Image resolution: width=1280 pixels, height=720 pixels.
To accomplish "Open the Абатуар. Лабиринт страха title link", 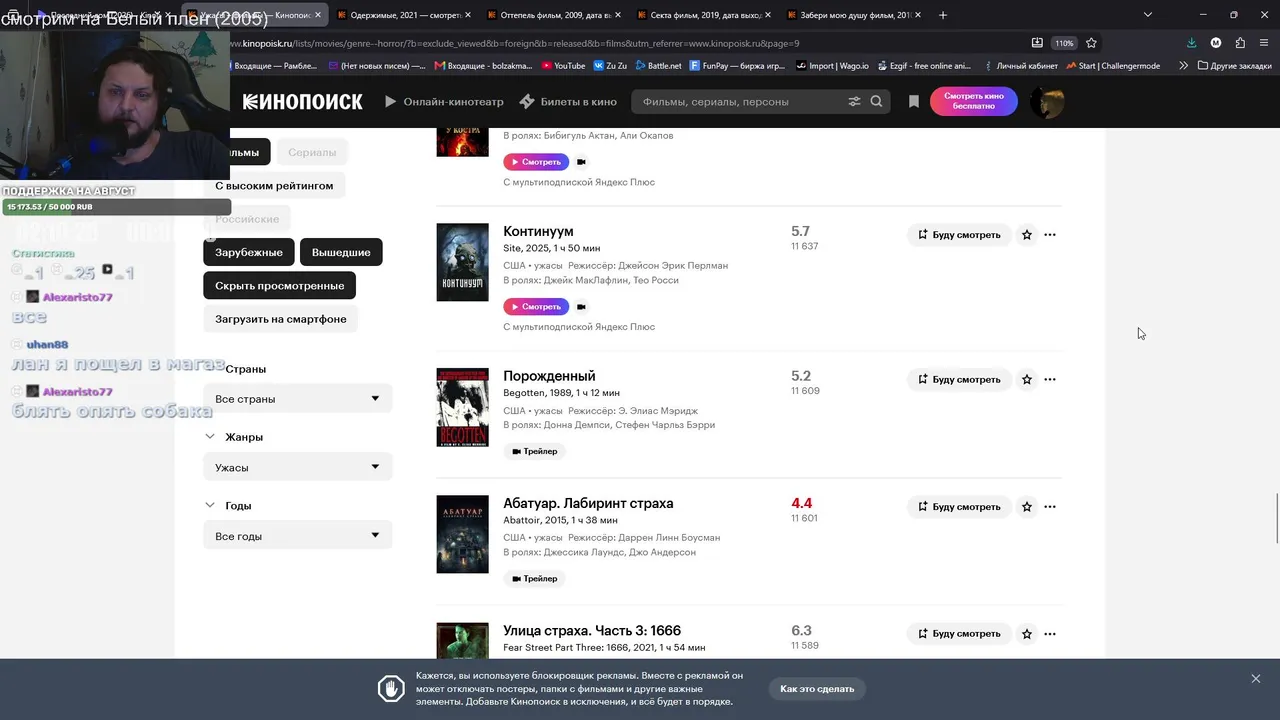I will pyautogui.click(x=588, y=503).
